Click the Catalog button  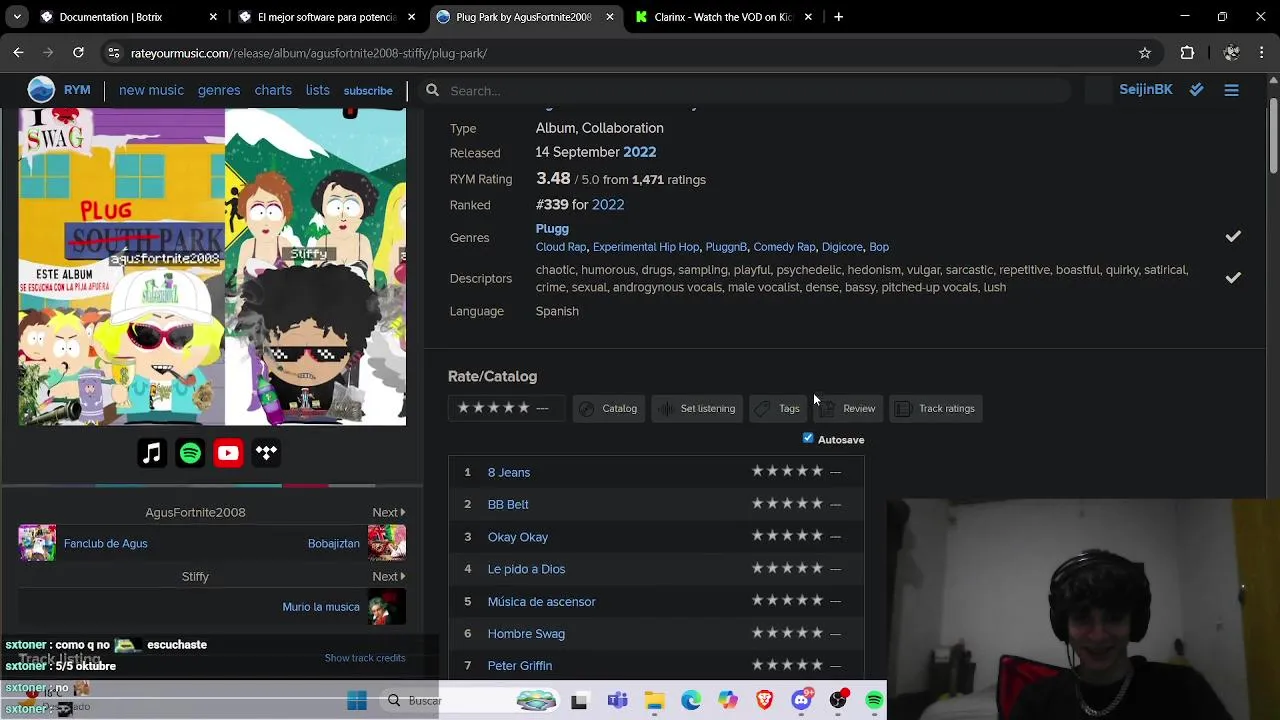tap(608, 408)
